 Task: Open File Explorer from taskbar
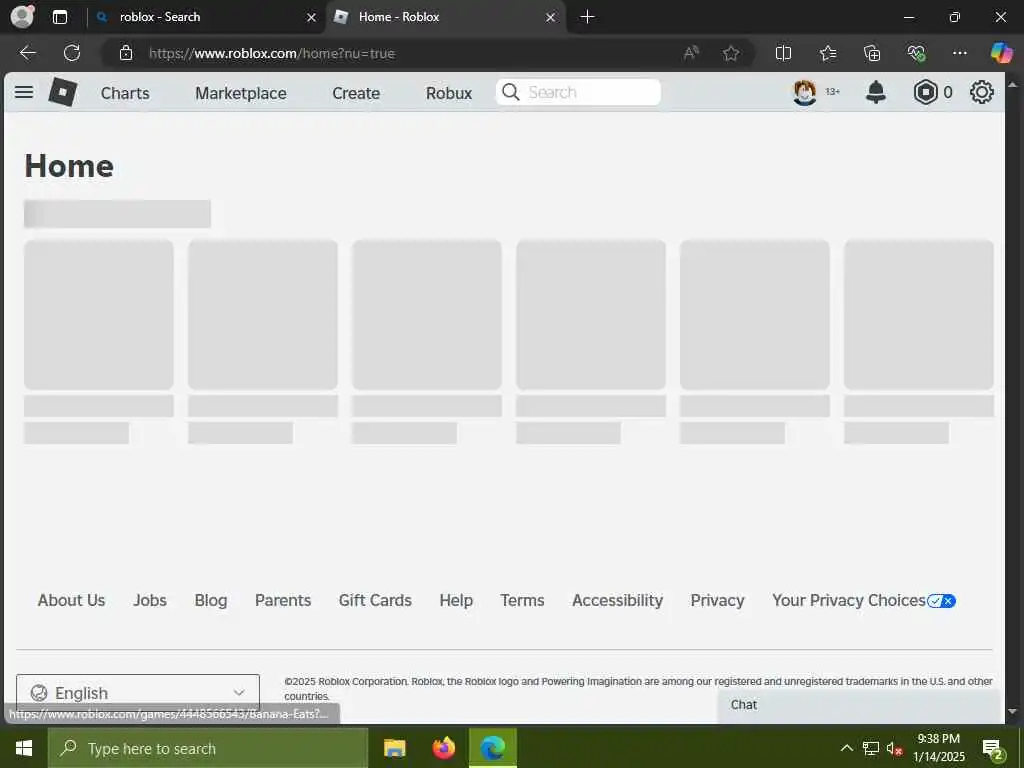[394, 748]
